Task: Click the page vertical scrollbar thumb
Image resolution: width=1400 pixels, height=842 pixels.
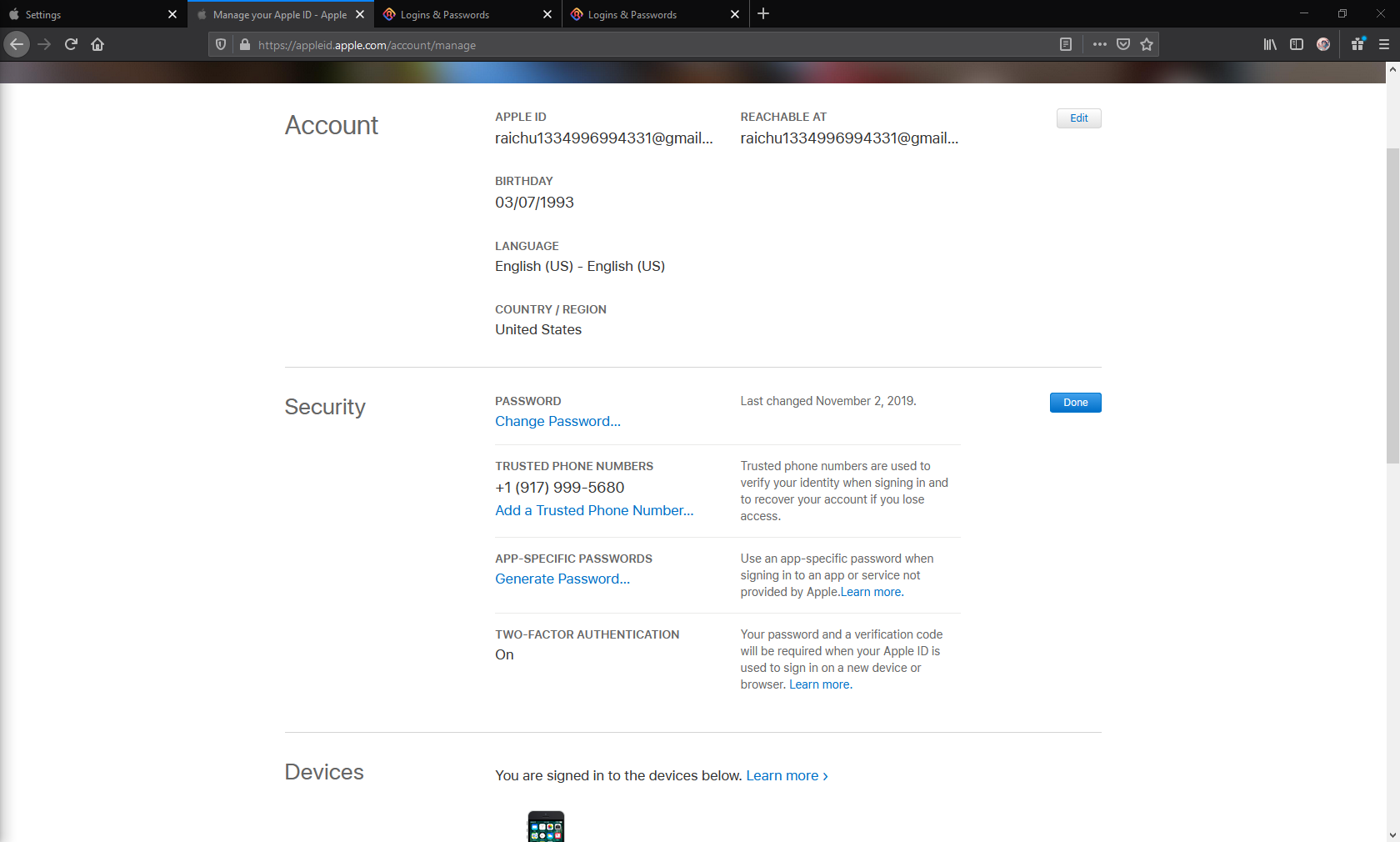Action: click(1392, 306)
